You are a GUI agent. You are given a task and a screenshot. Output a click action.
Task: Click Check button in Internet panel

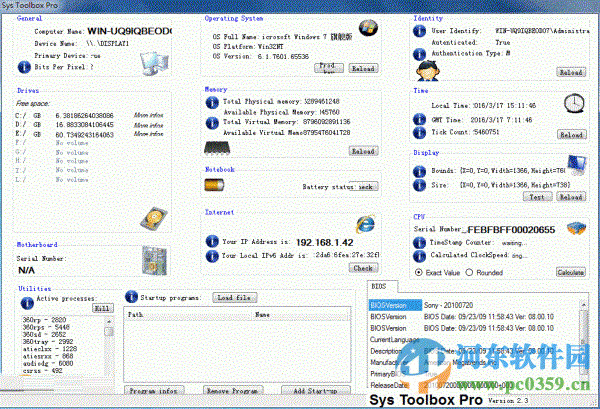pyautogui.click(x=363, y=268)
